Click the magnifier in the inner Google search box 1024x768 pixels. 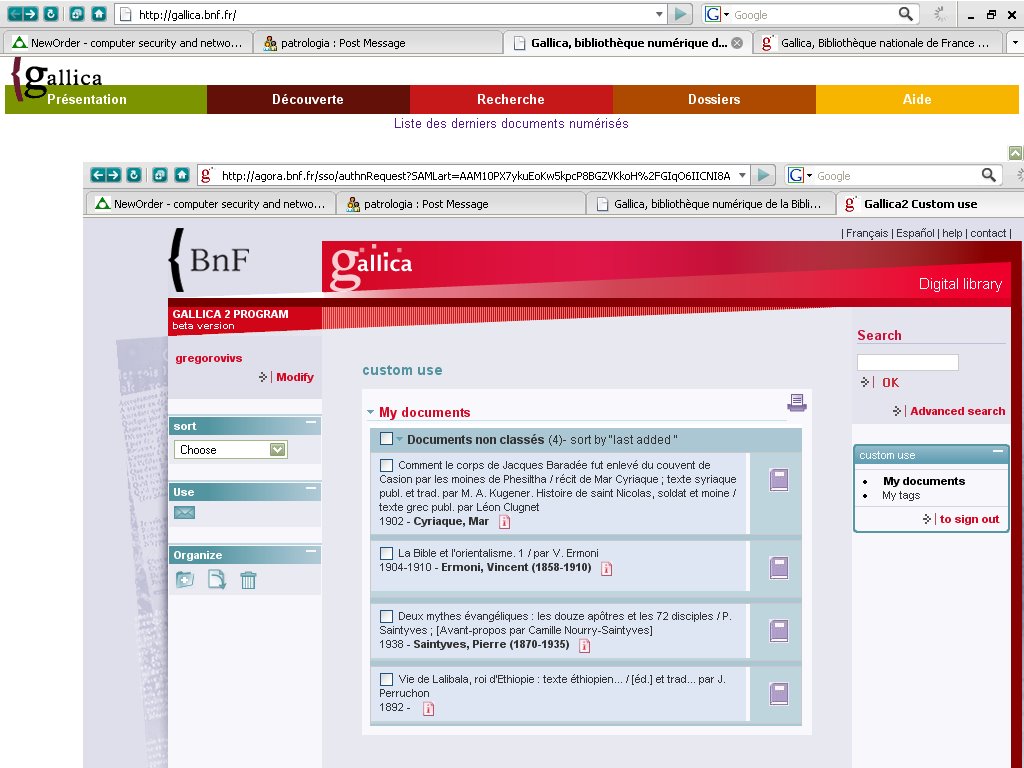tap(989, 175)
